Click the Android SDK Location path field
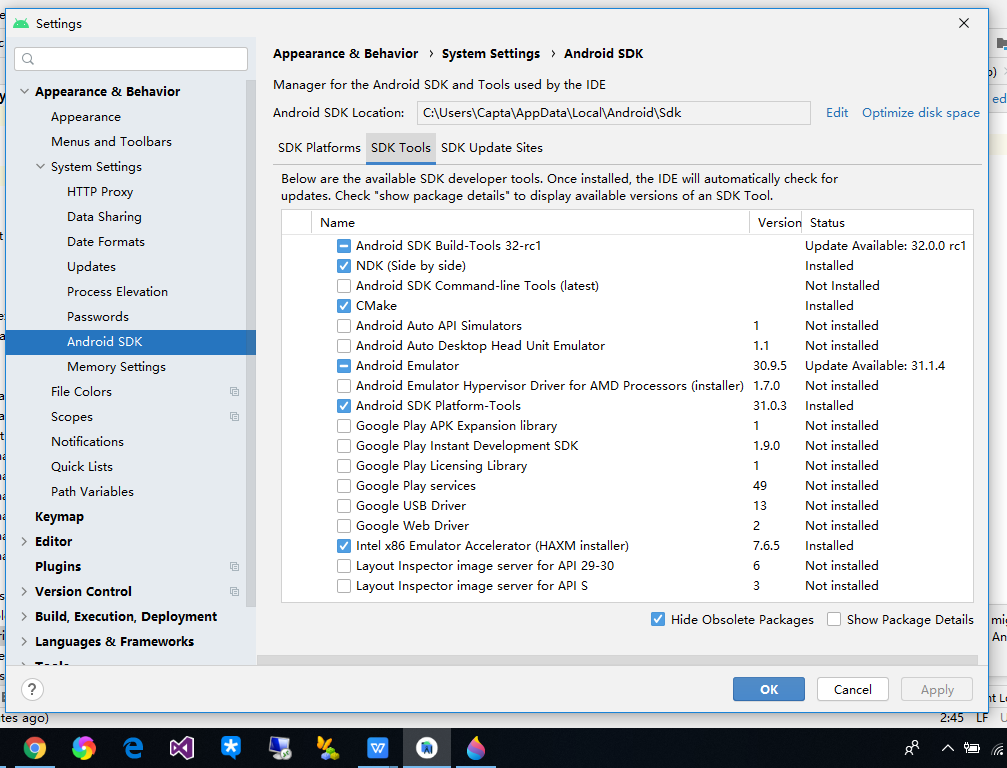The image size is (1007, 768). pyautogui.click(x=613, y=113)
